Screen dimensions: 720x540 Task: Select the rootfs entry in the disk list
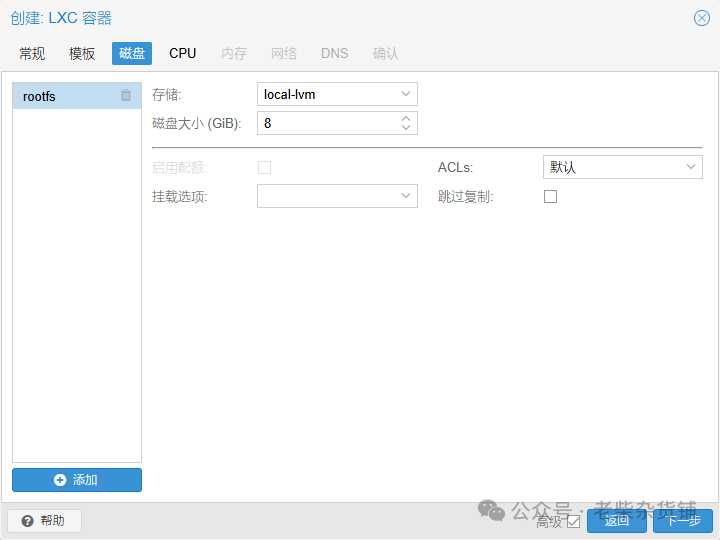point(77,96)
